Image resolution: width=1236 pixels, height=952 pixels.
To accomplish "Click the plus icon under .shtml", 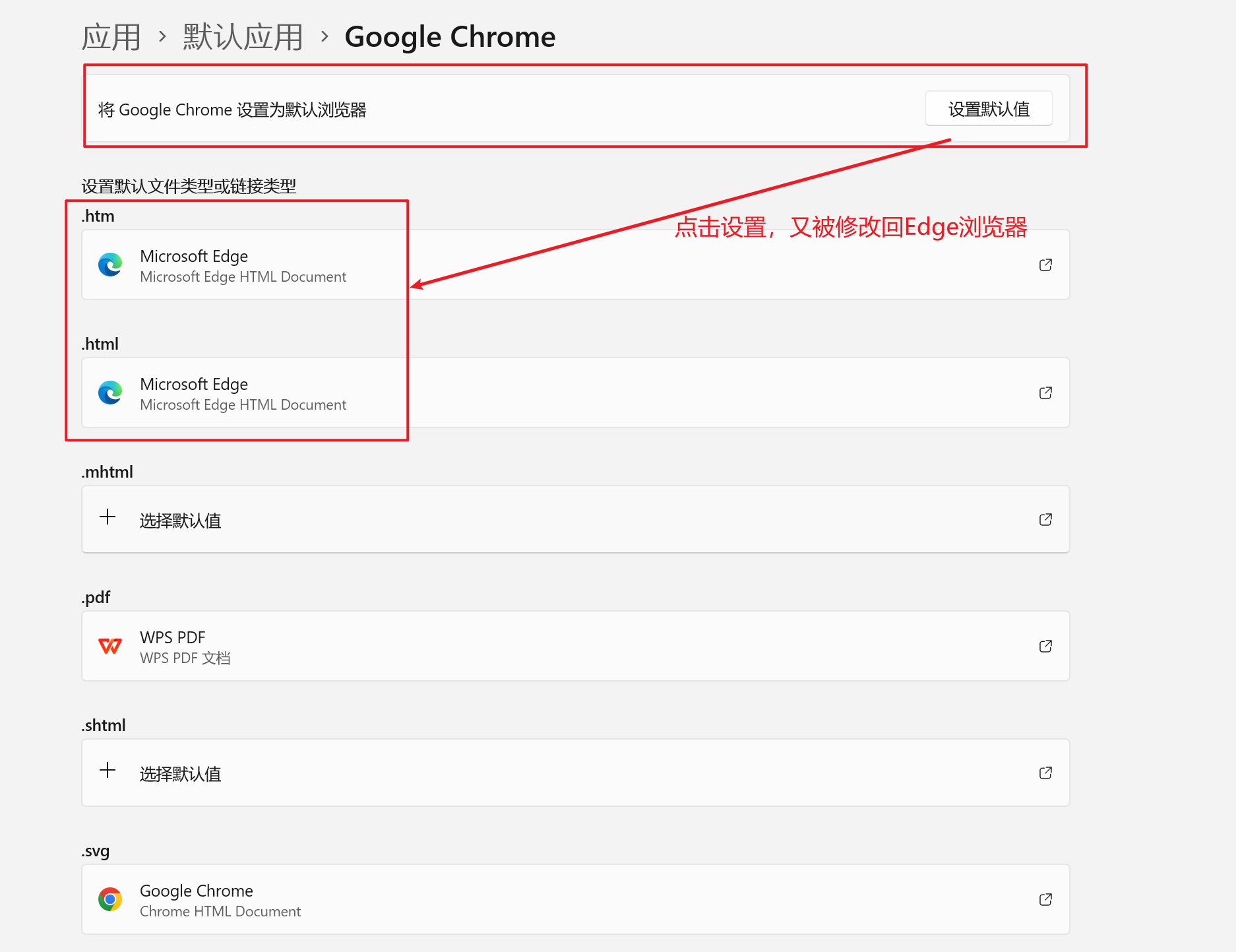I will pos(108,770).
